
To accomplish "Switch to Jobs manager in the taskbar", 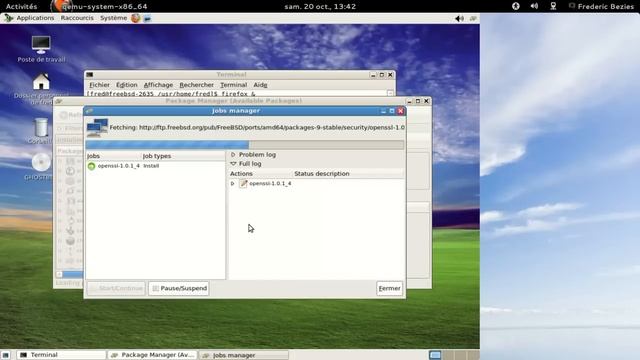I will (244, 355).
